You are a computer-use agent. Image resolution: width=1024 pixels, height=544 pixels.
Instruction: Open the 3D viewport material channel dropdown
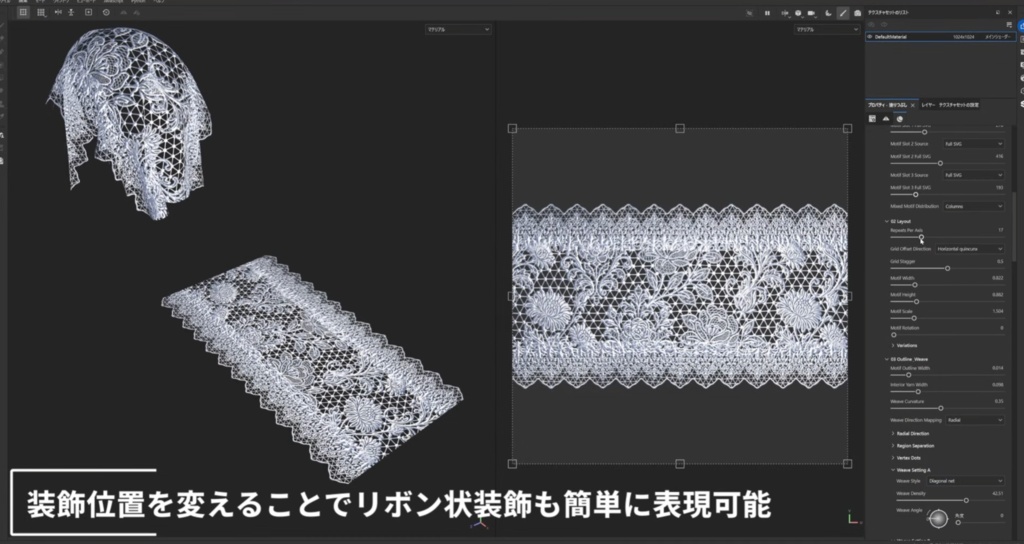(458, 29)
